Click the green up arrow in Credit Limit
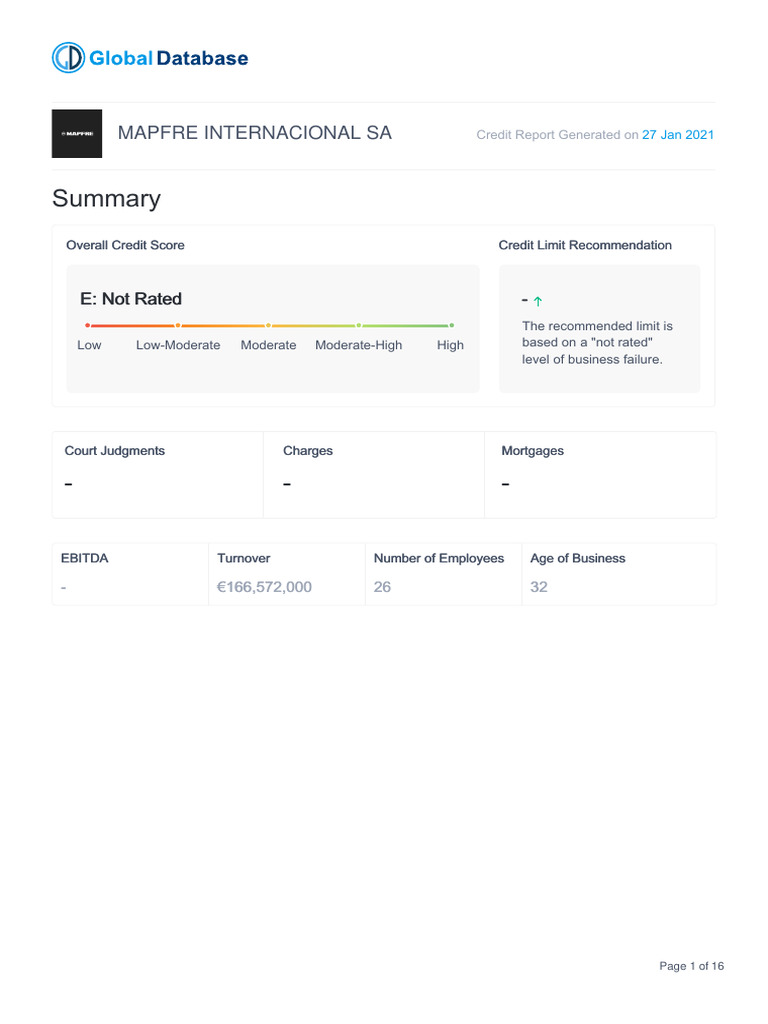The image size is (768, 1024). point(538,301)
